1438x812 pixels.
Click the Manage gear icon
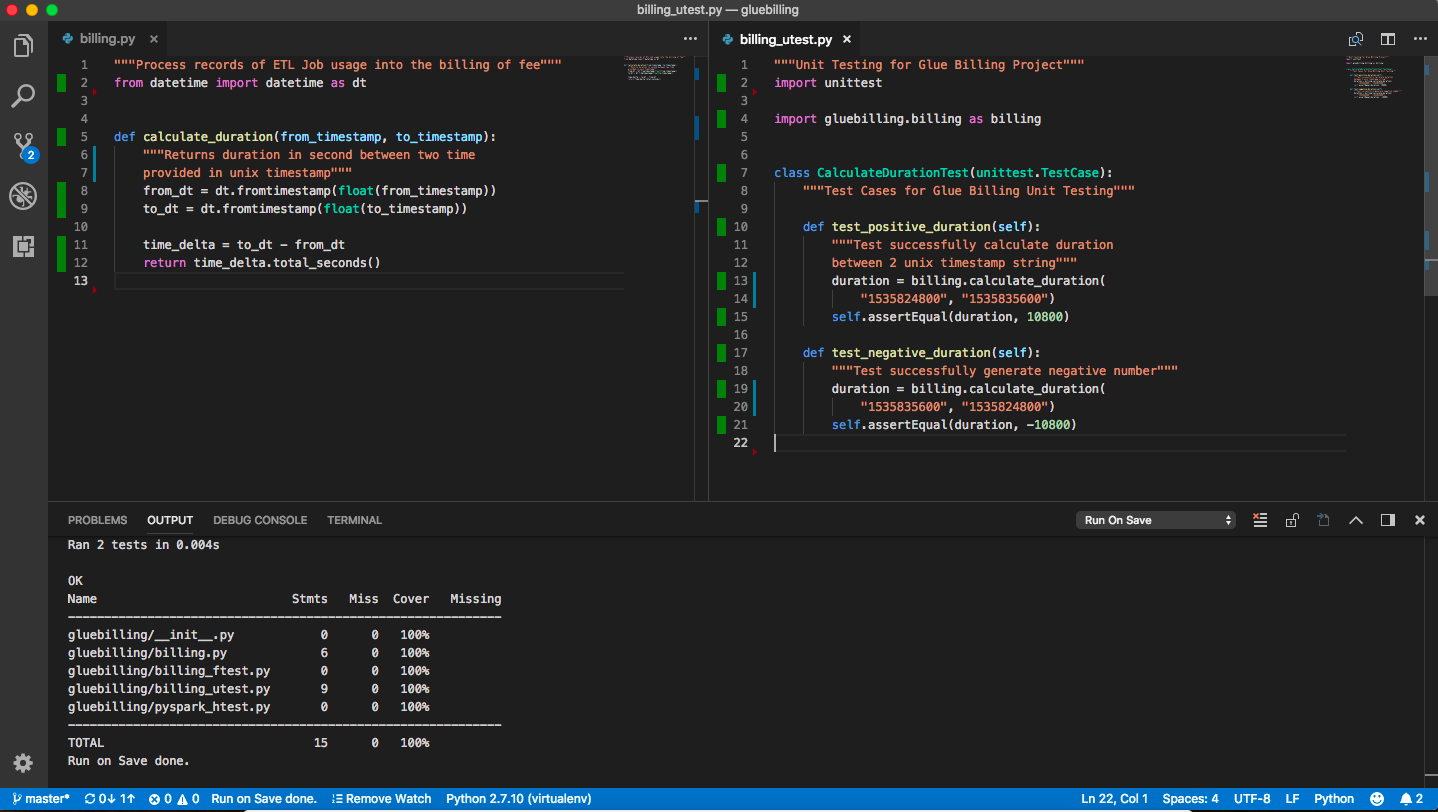(23, 763)
